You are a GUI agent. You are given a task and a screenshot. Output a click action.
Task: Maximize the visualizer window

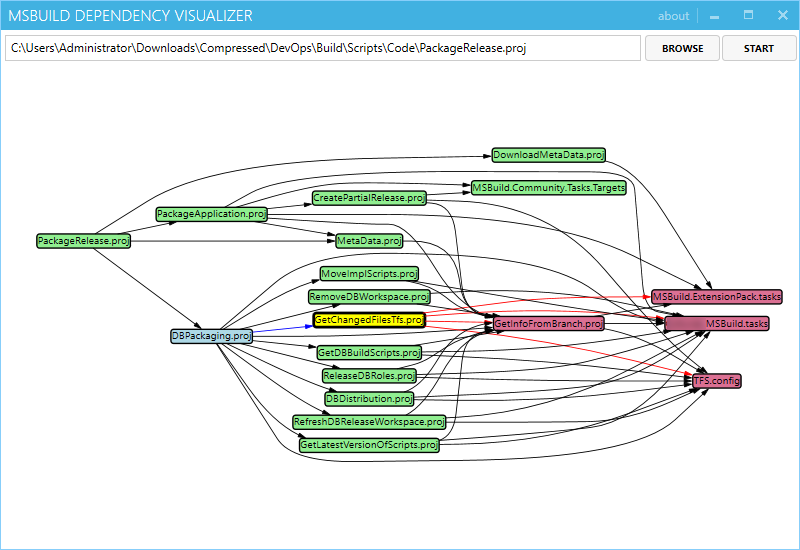point(748,16)
